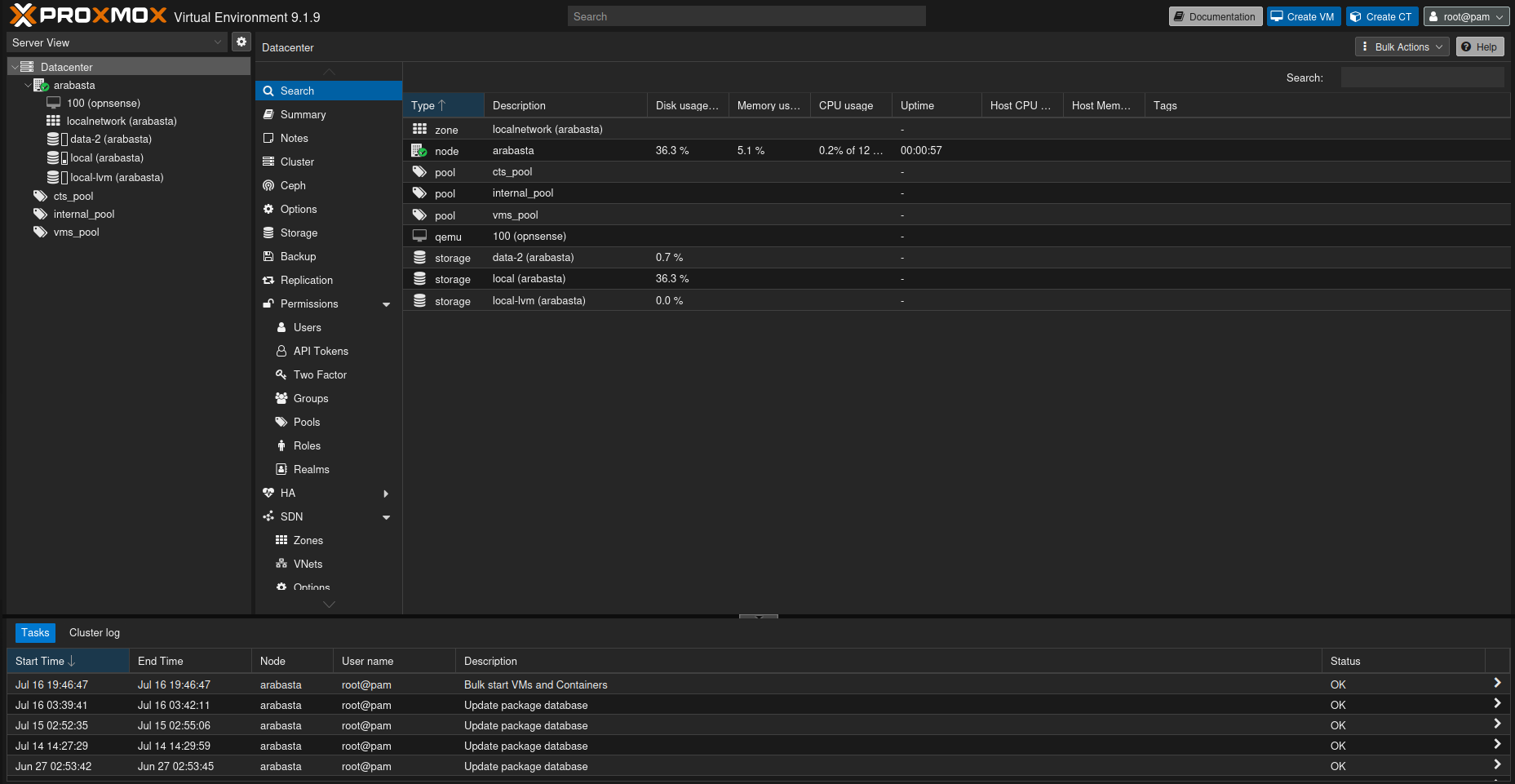Screen dimensions: 1515x784
Task: Select the qemu 100 (opnsense) grid row
Action: [x=956, y=236]
